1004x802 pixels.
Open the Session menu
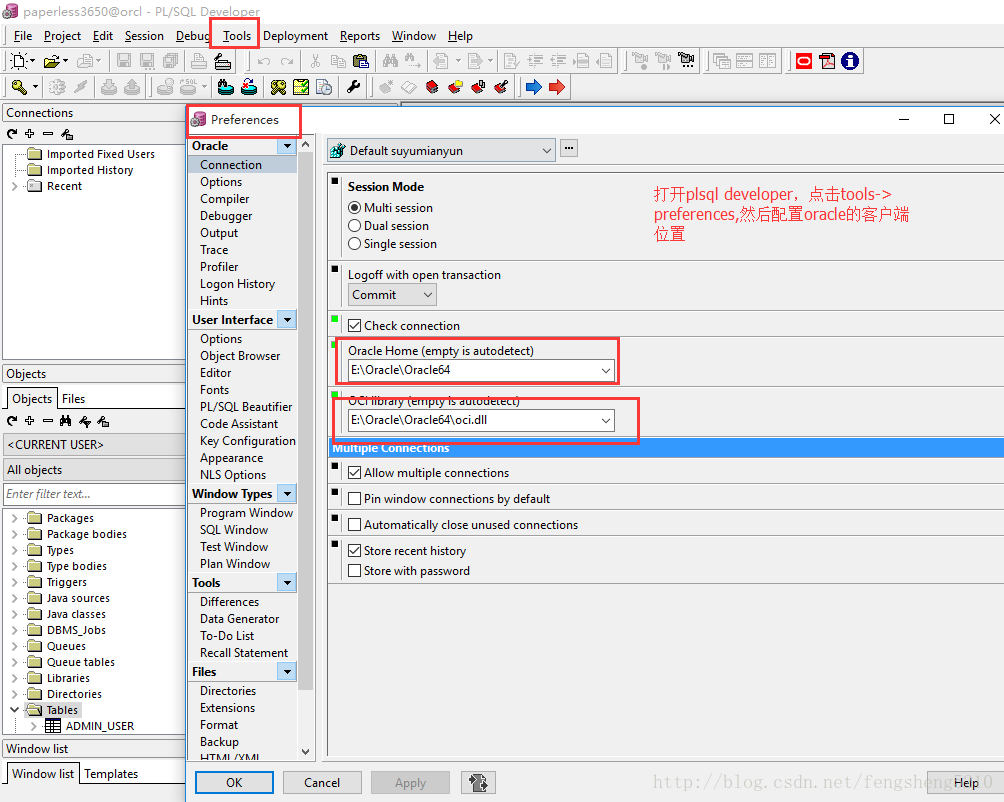pyautogui.click(x=144, y=36)
